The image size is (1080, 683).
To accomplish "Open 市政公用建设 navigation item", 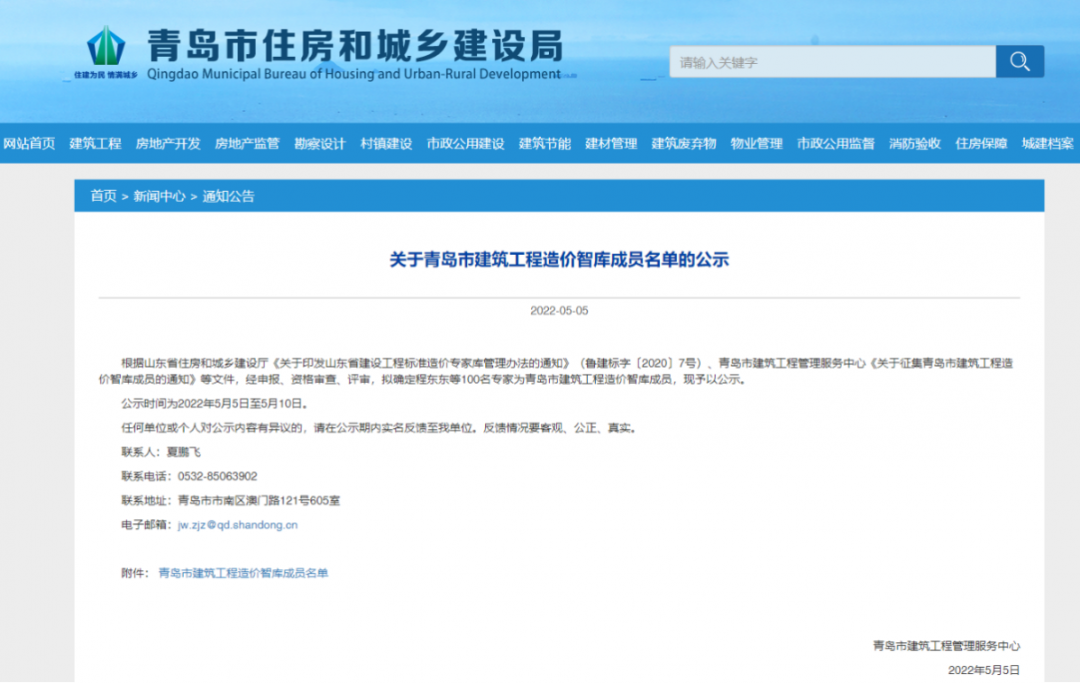I will pos(465,143).
